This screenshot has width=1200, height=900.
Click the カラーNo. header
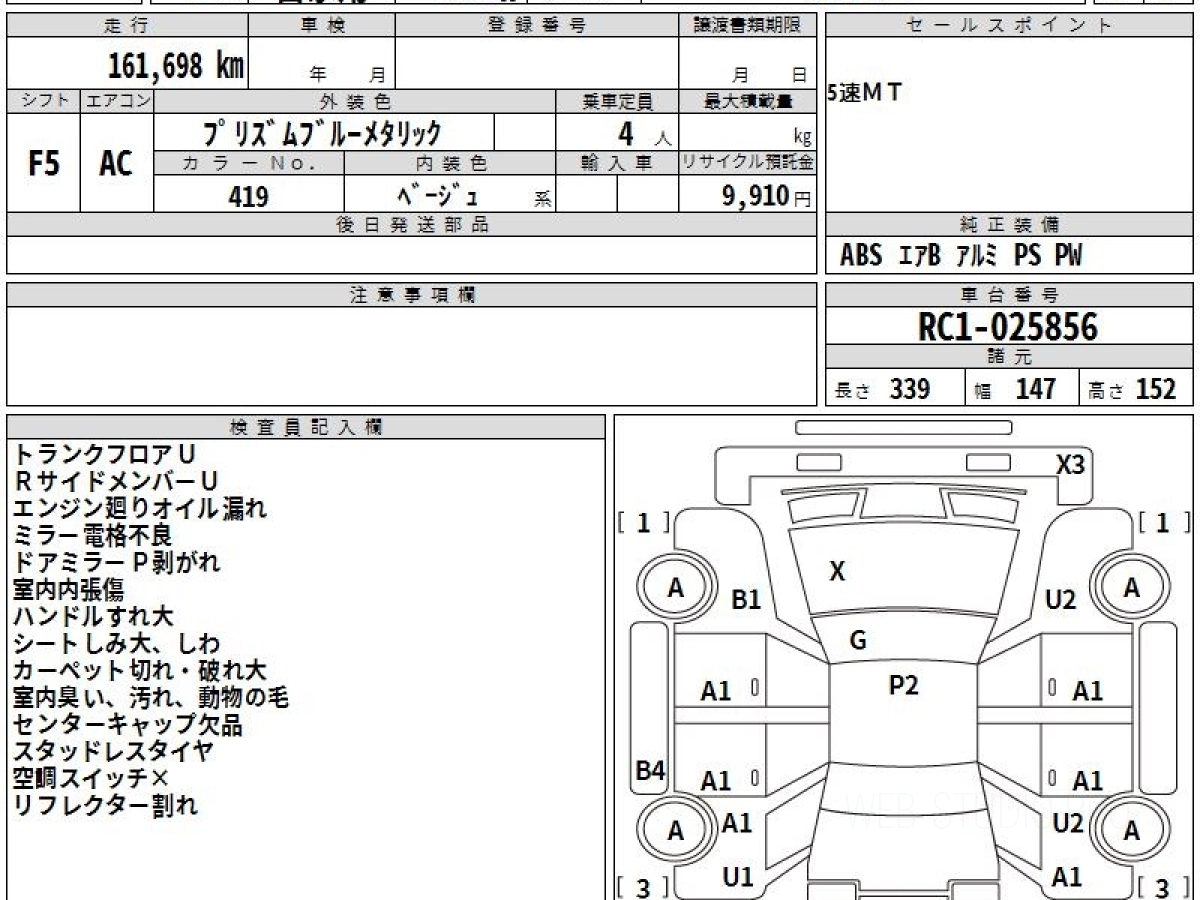[249, 163]
